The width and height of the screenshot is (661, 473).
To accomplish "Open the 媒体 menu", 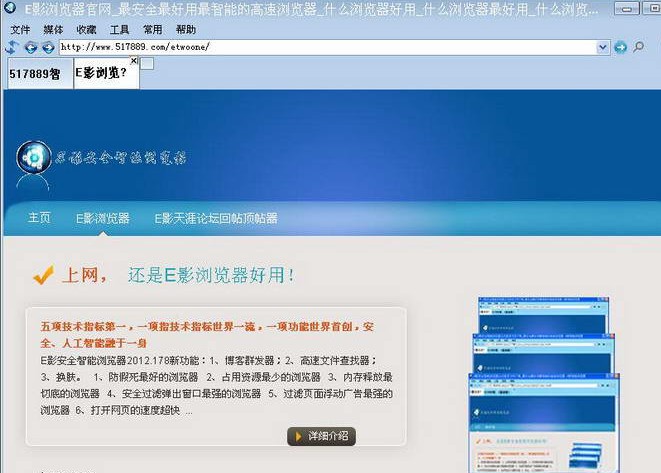I will click(53, 30).
